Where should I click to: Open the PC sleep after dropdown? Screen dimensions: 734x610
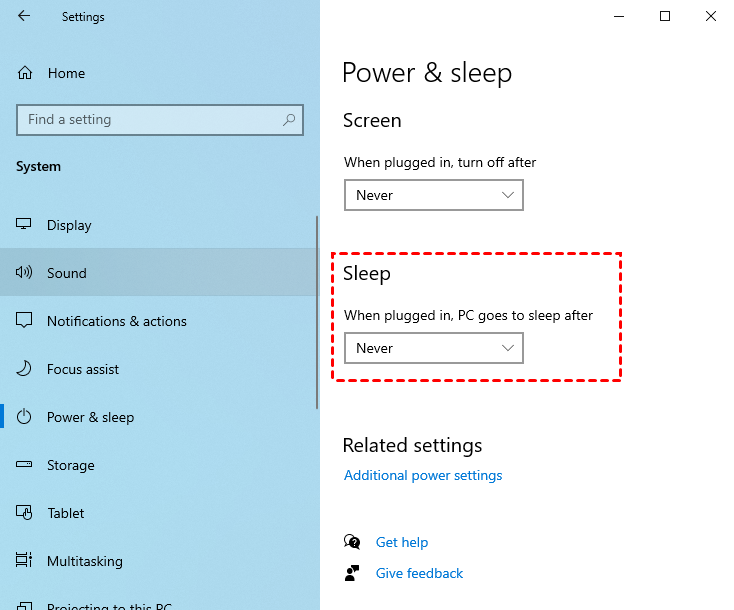tap(433, 348)
